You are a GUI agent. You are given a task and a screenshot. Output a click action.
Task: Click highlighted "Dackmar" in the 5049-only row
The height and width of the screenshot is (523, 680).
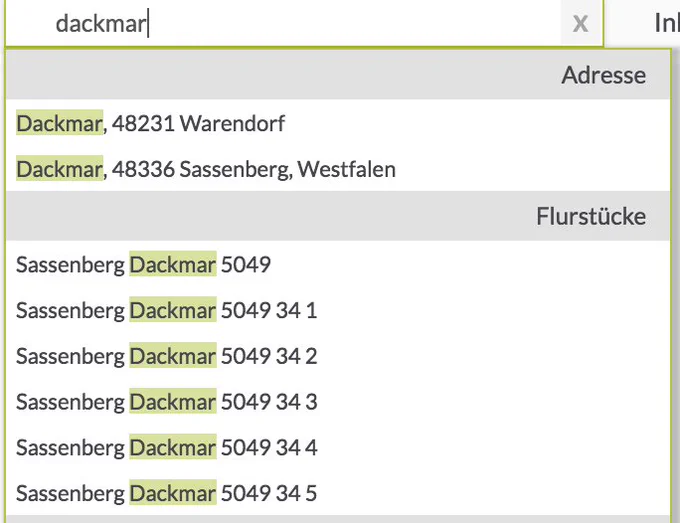point(173,264)
